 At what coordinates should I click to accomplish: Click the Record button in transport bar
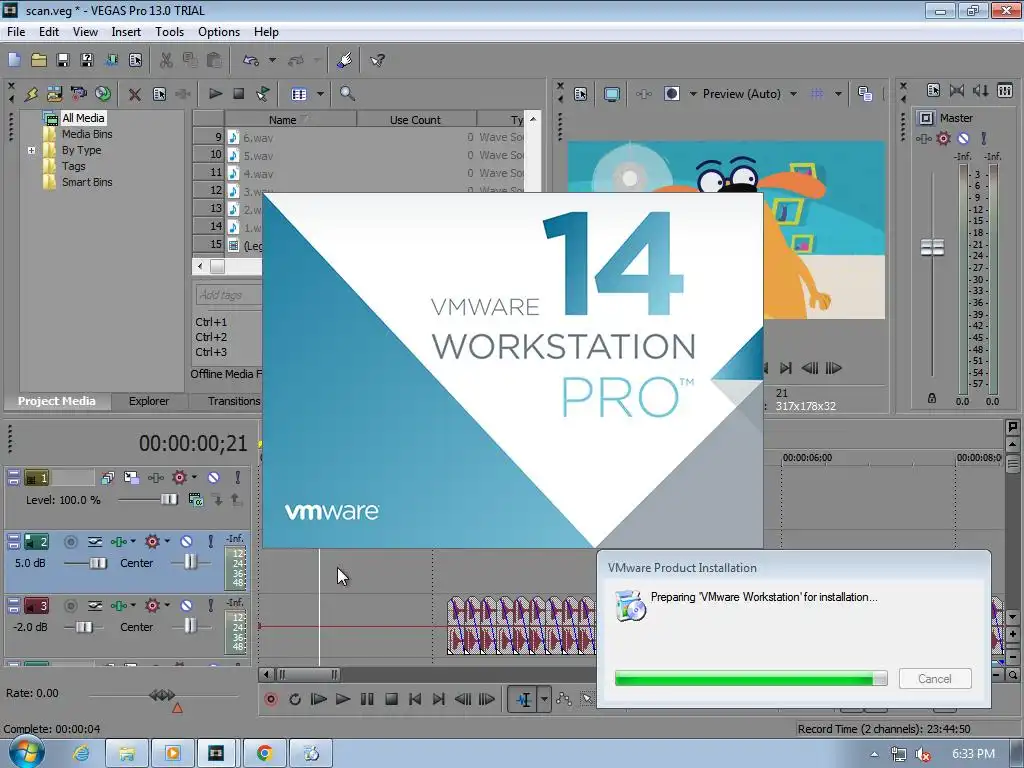pyautogui.click(x=270, y=699)
